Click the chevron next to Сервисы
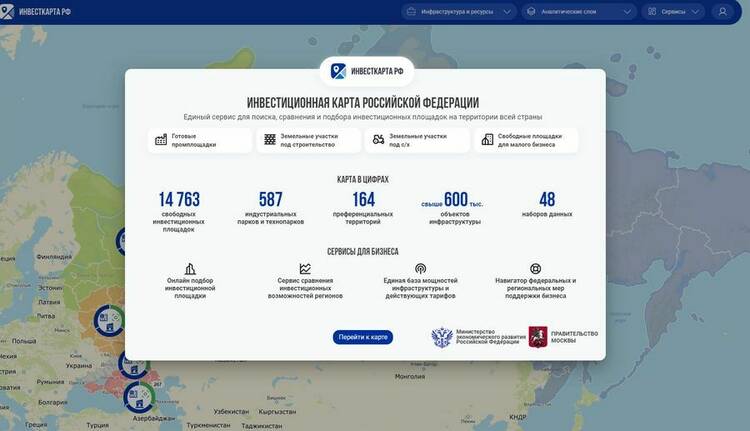This screenshot has width=750, height=431. pyautogui.click(x=695, y=12)
